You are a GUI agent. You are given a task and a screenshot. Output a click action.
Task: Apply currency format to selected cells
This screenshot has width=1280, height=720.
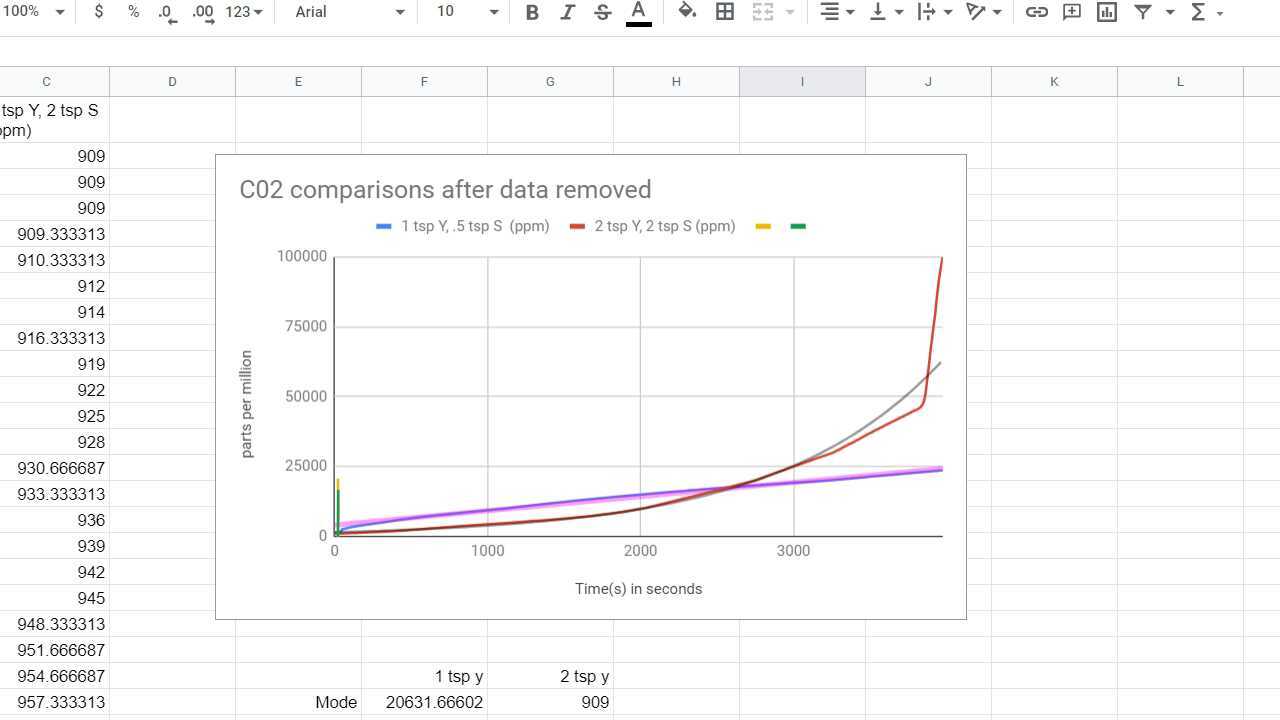click(x=97, y=12)
